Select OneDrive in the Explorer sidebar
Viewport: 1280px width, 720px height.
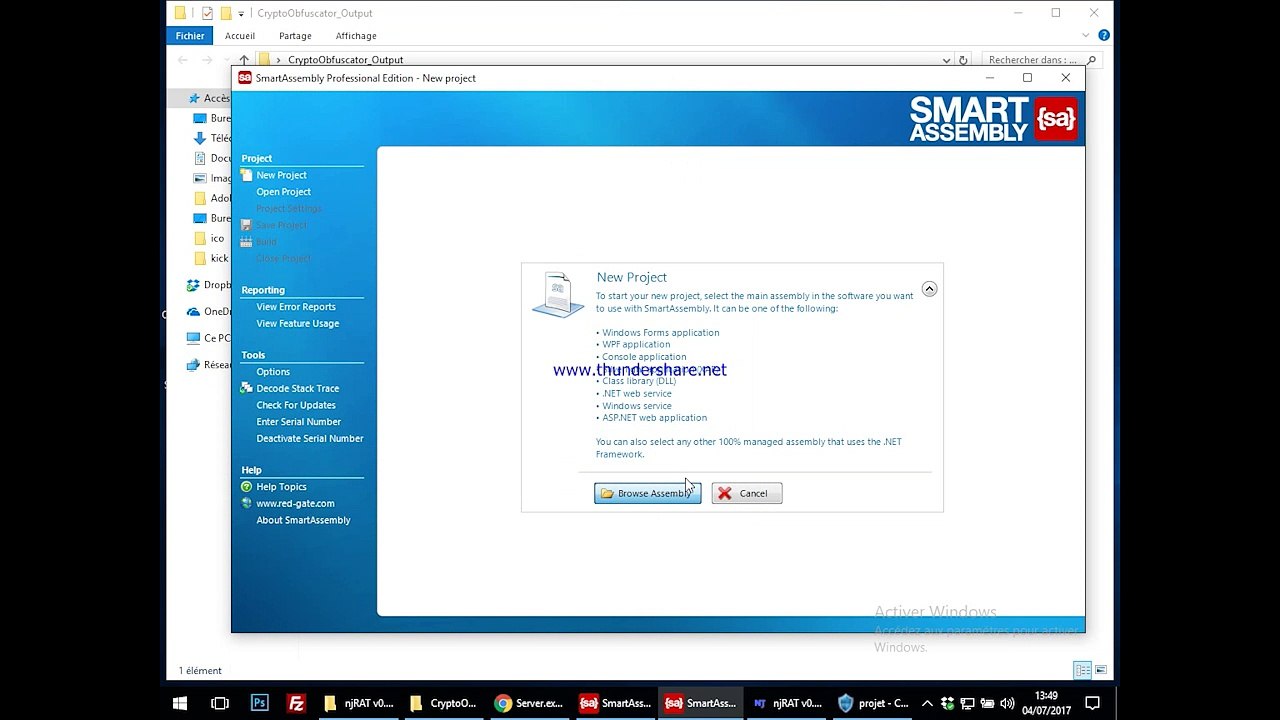(x=209, y=312)
